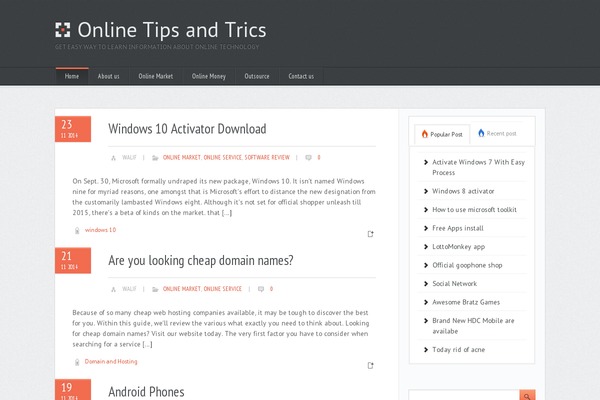Click the chevron beside How to use microsoft toolkit
The height and width of the screenshot is (400, 600).
coord(426,210)
